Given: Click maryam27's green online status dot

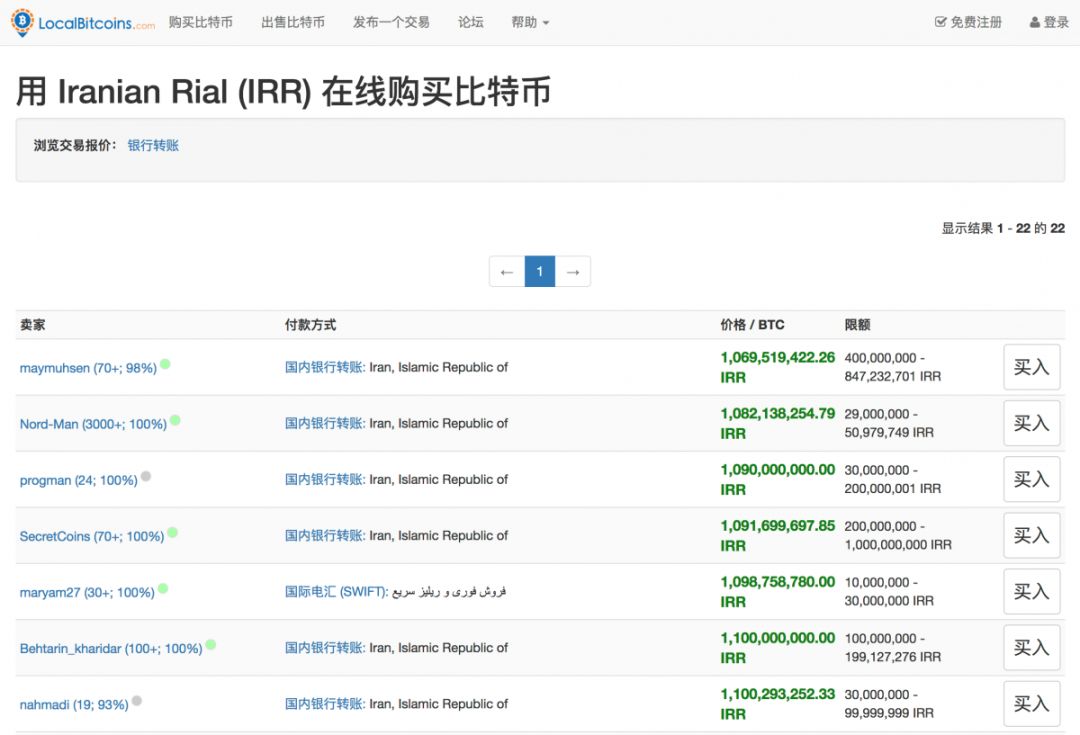Looking at the screenshot, I should point(163,589).
